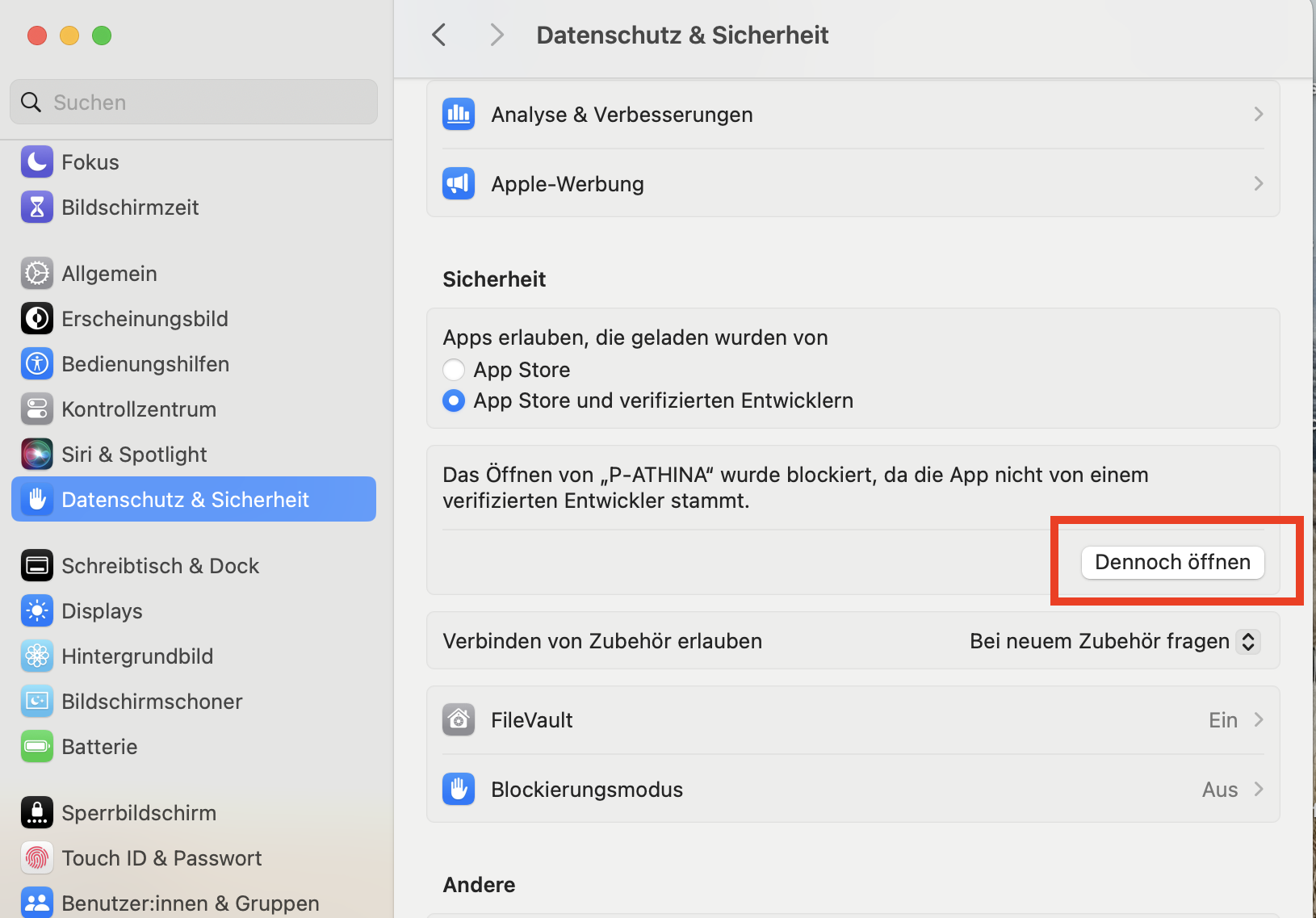Open the Zubehör erlauben dropdown
This screenshot has width=1316, height=918.
click(1247, 641)
